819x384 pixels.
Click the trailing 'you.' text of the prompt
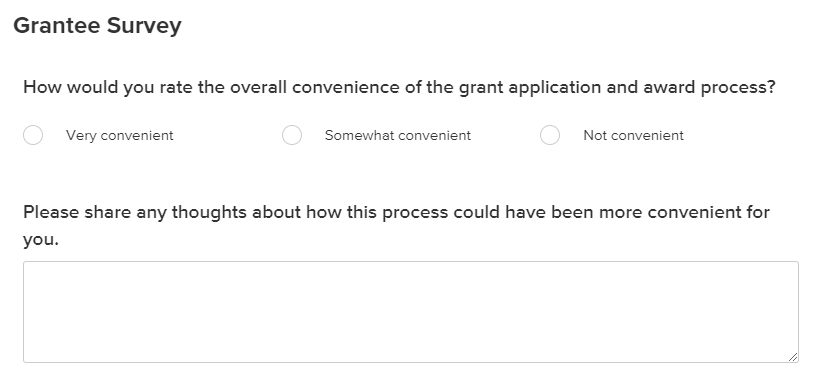click(41, 240)
